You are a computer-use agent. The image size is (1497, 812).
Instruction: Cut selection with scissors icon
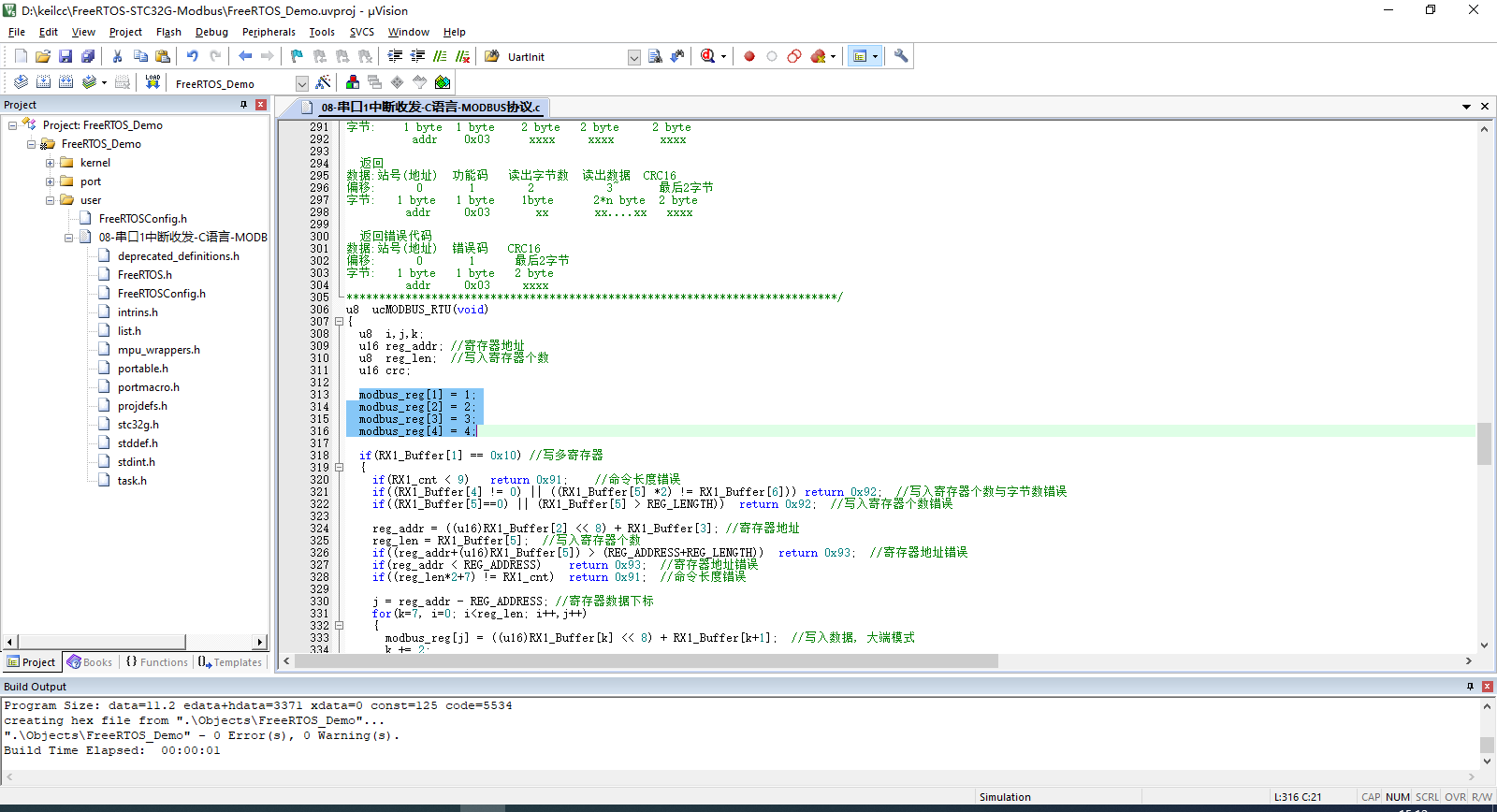coord(117,56)
